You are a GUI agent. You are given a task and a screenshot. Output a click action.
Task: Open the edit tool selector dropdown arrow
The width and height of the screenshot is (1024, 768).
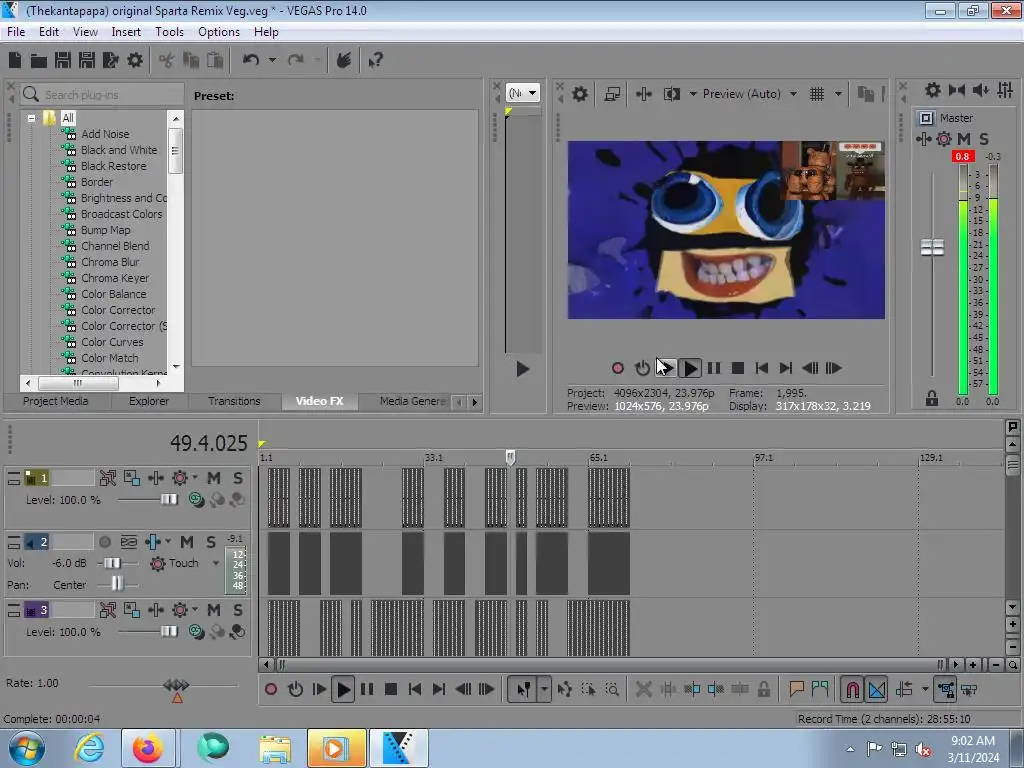[544, 689]
